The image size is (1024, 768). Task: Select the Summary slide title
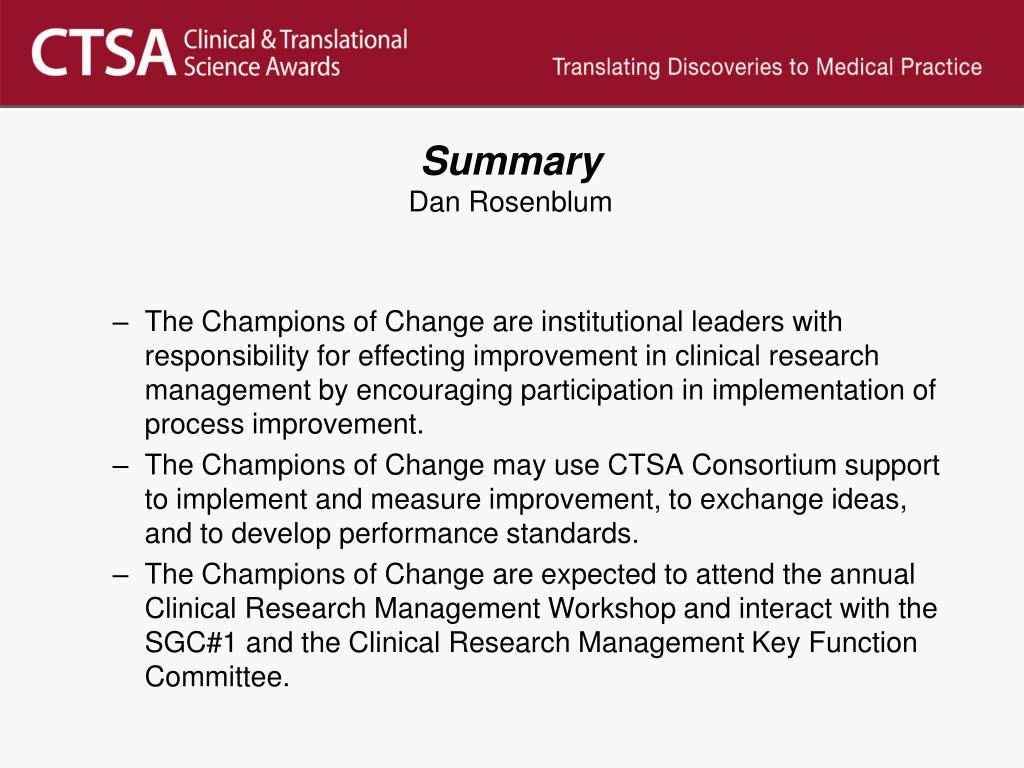(512, 161)
